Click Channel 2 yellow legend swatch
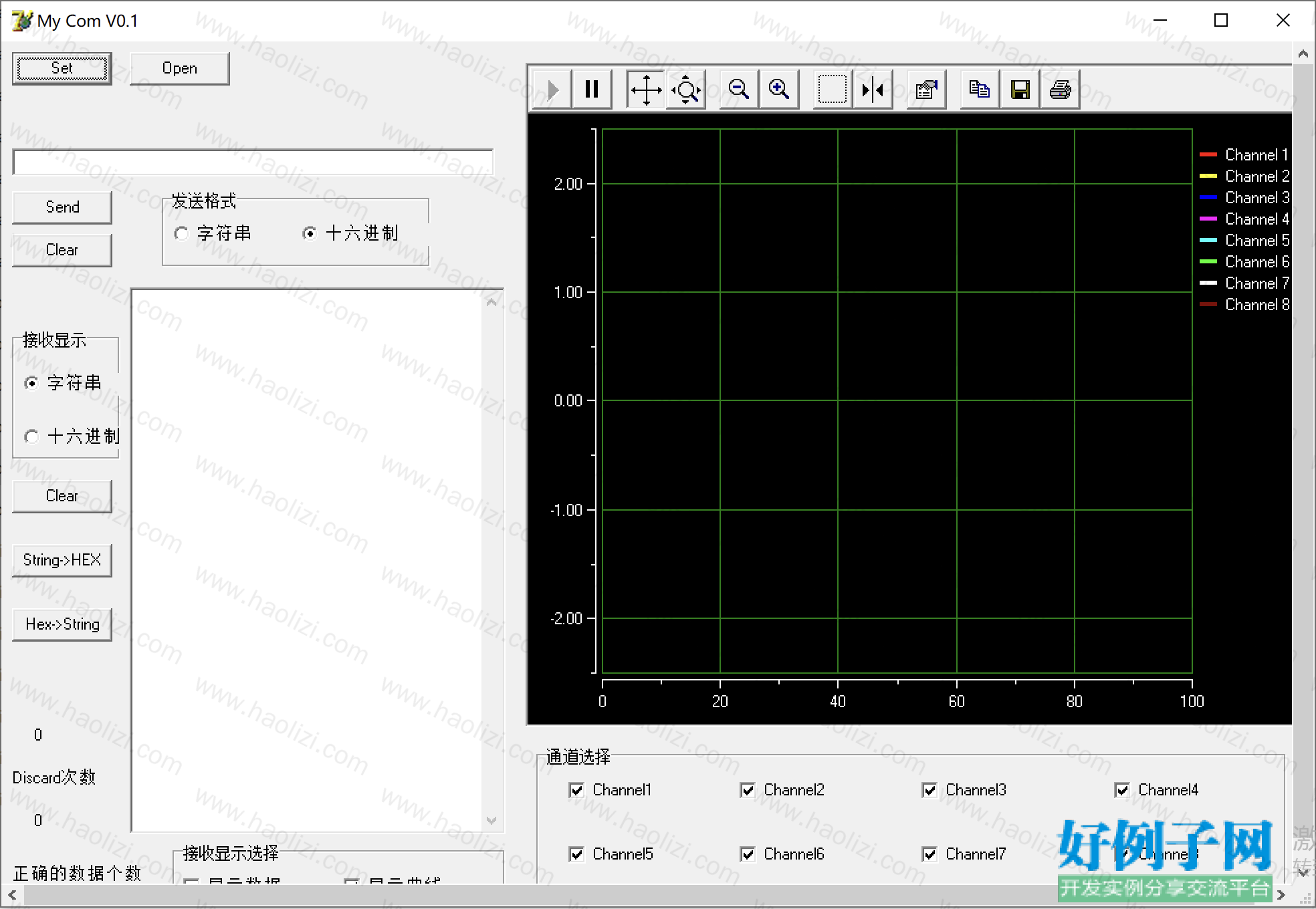This screenshot has height=909, width=1316. coord(1208,176)
